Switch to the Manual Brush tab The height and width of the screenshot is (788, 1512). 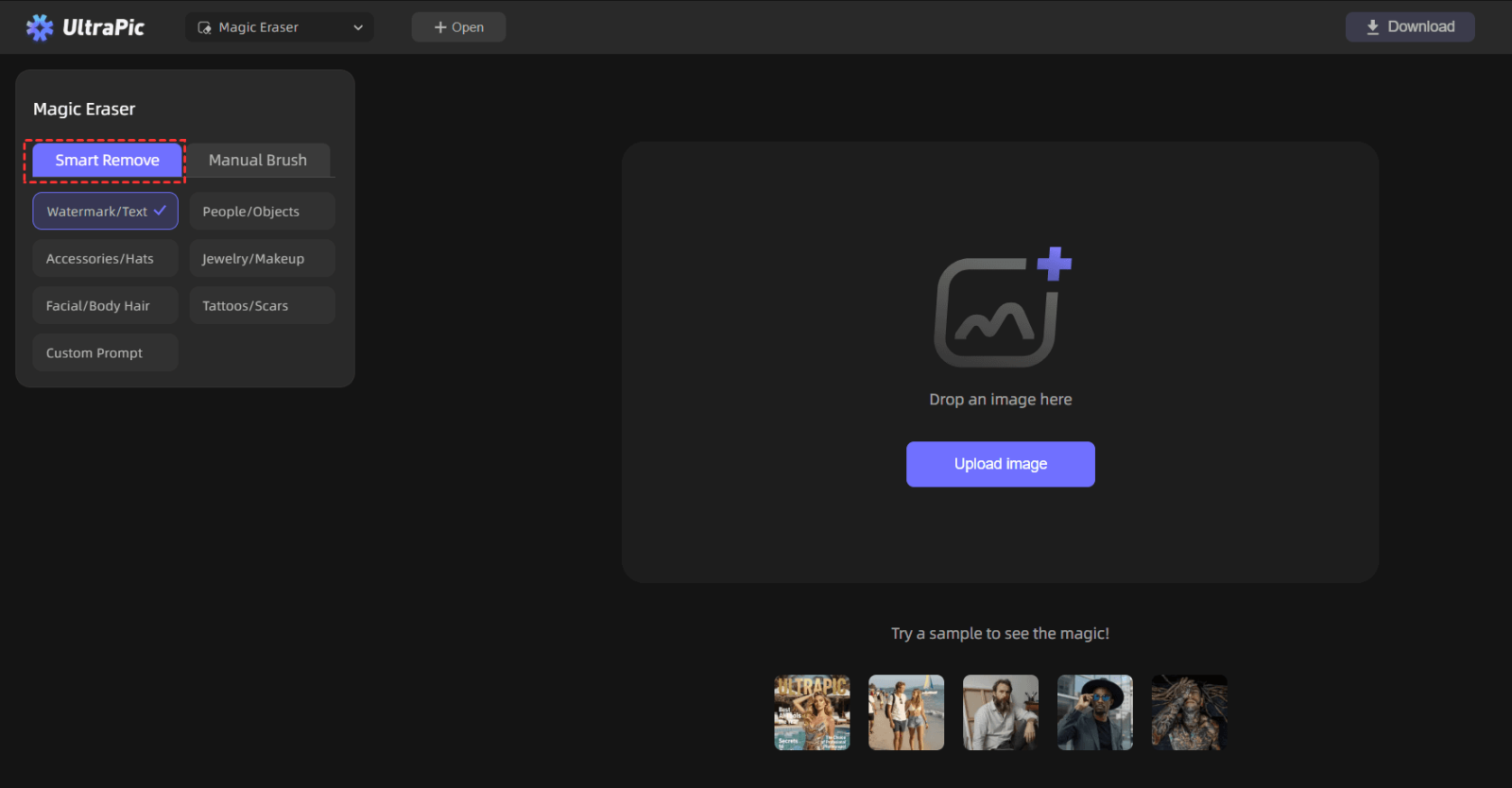pyautogui.click(x=258, y=161)
